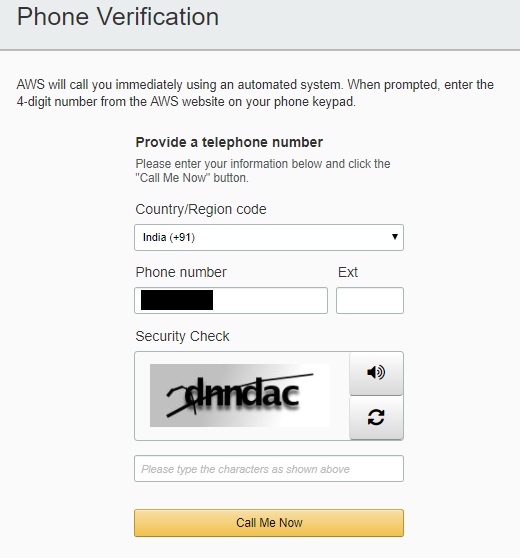Click the Phone Verification page title
Image resolution: width=520 pixels, height=558 pixels.
pyautogui.click(x=118, y=17)
